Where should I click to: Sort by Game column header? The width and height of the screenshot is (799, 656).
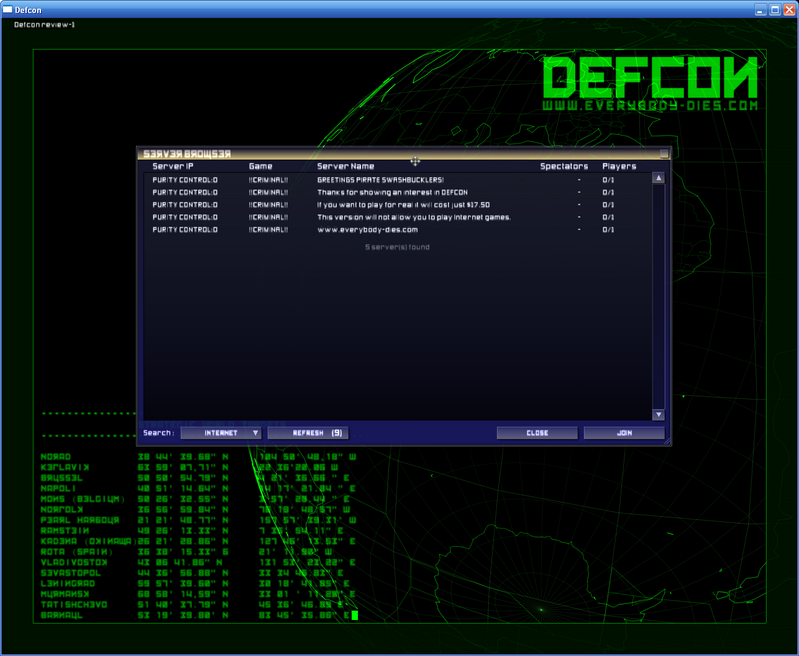click(260, 166)
